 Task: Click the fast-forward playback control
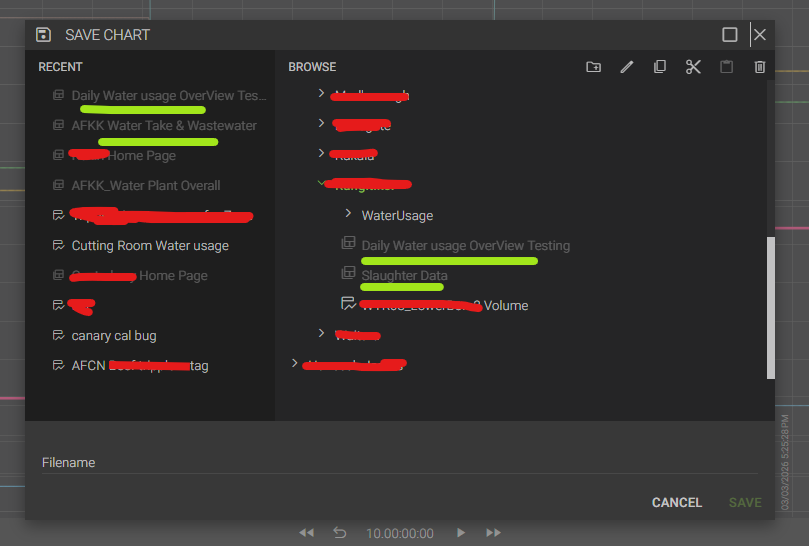coord(493,533)
